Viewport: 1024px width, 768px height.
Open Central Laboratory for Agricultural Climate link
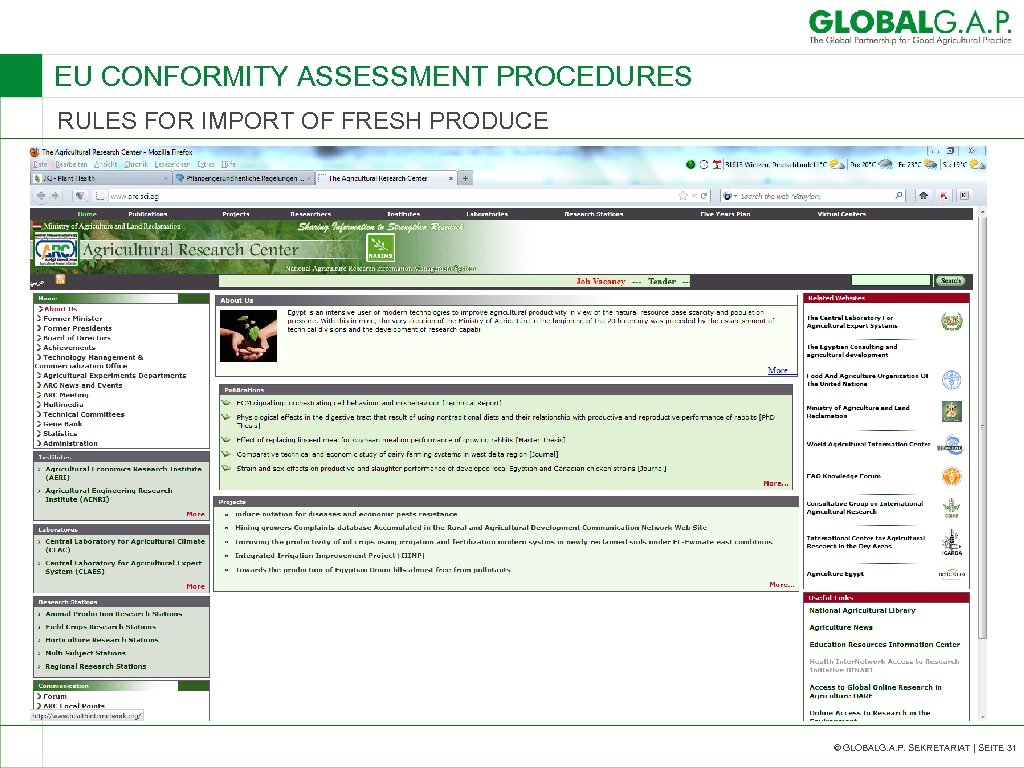[125, 545]
